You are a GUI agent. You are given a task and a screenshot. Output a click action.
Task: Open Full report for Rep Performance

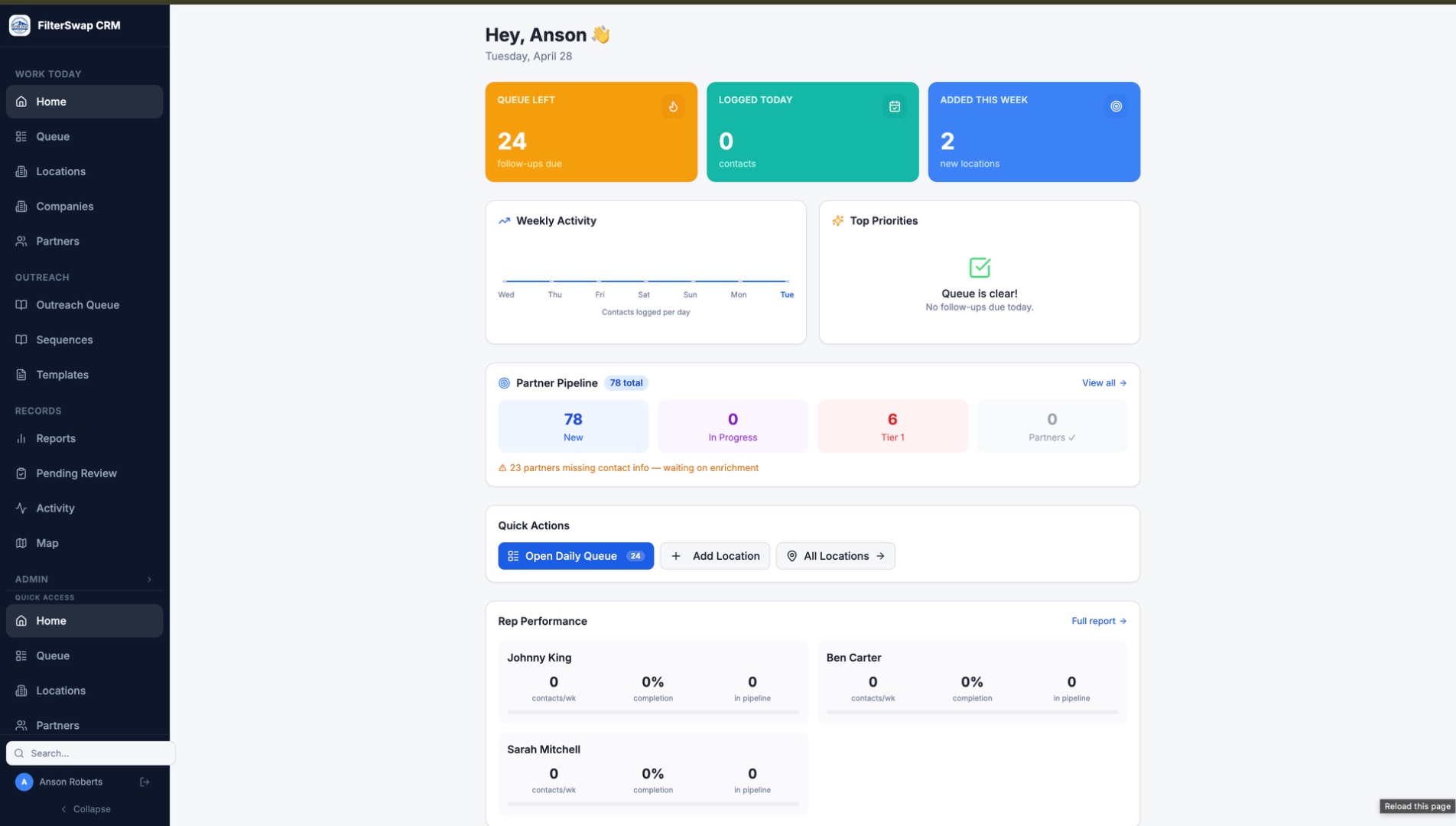(1098, 621)
